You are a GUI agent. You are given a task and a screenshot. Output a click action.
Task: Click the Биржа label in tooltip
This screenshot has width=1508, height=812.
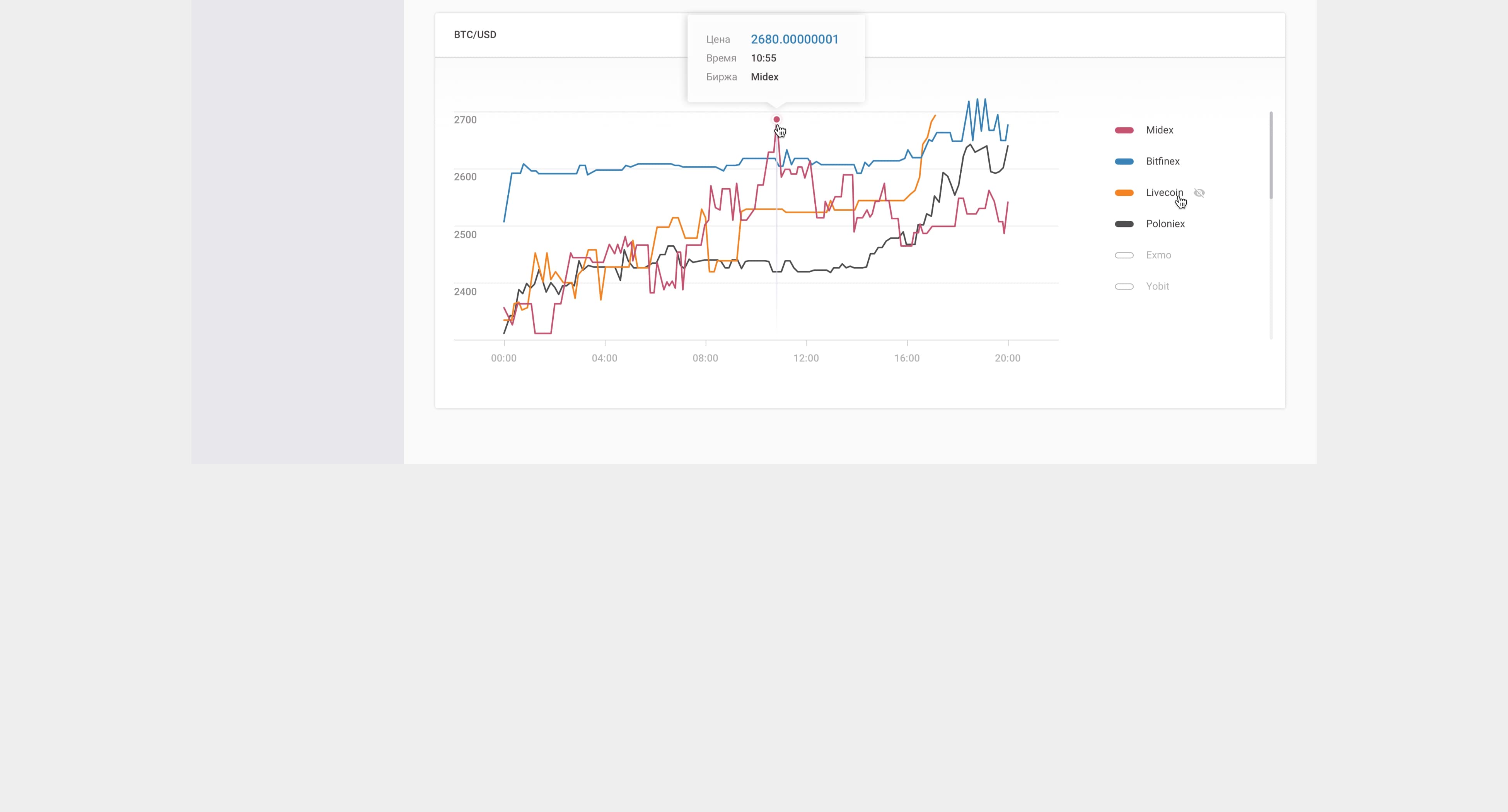tap(721, 77)
